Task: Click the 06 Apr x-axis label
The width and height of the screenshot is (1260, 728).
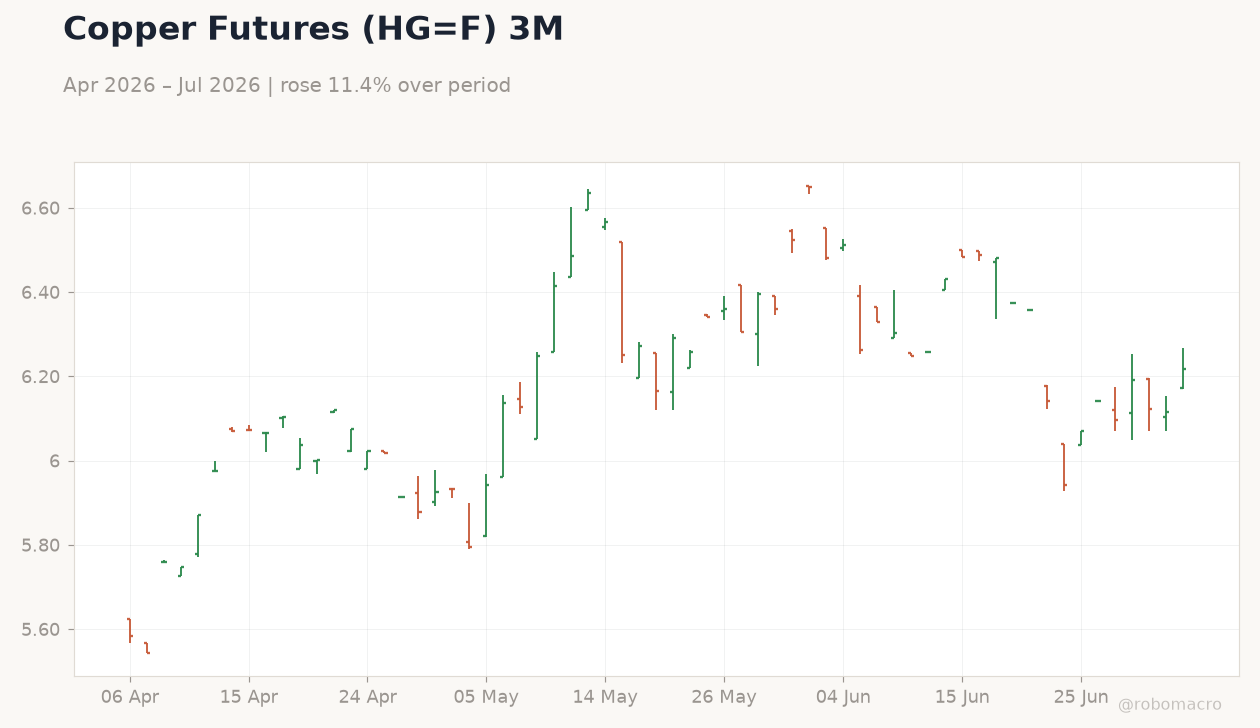Action: tap(130, 697)
